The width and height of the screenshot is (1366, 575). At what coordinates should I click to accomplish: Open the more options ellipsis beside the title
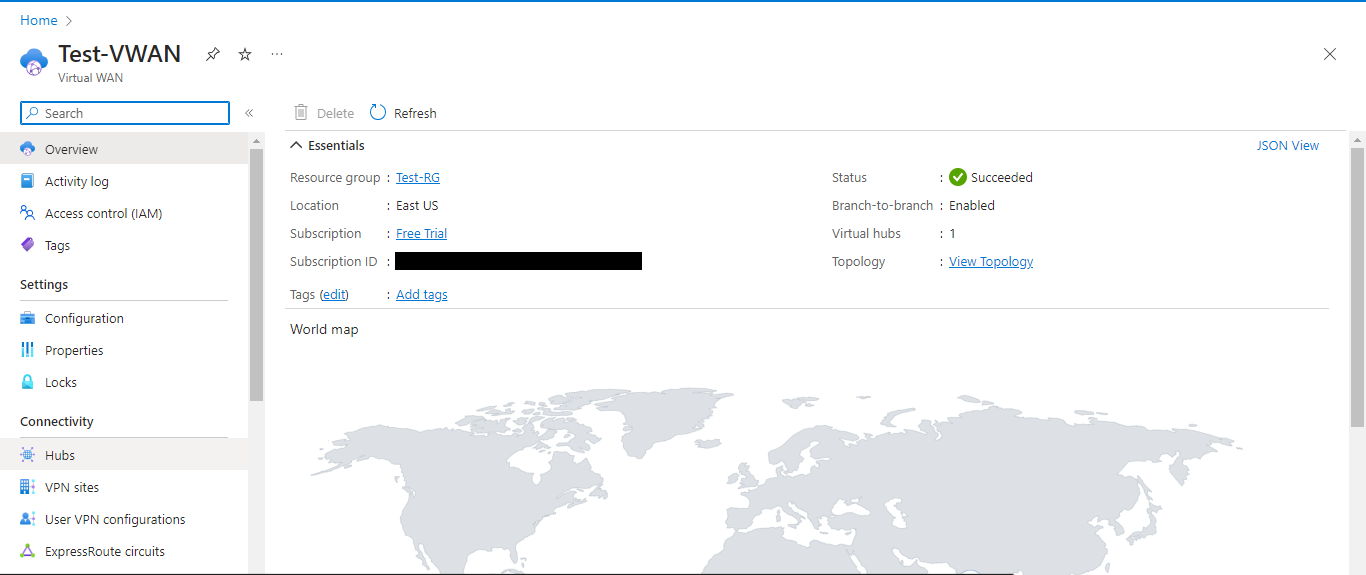point(277,54)
